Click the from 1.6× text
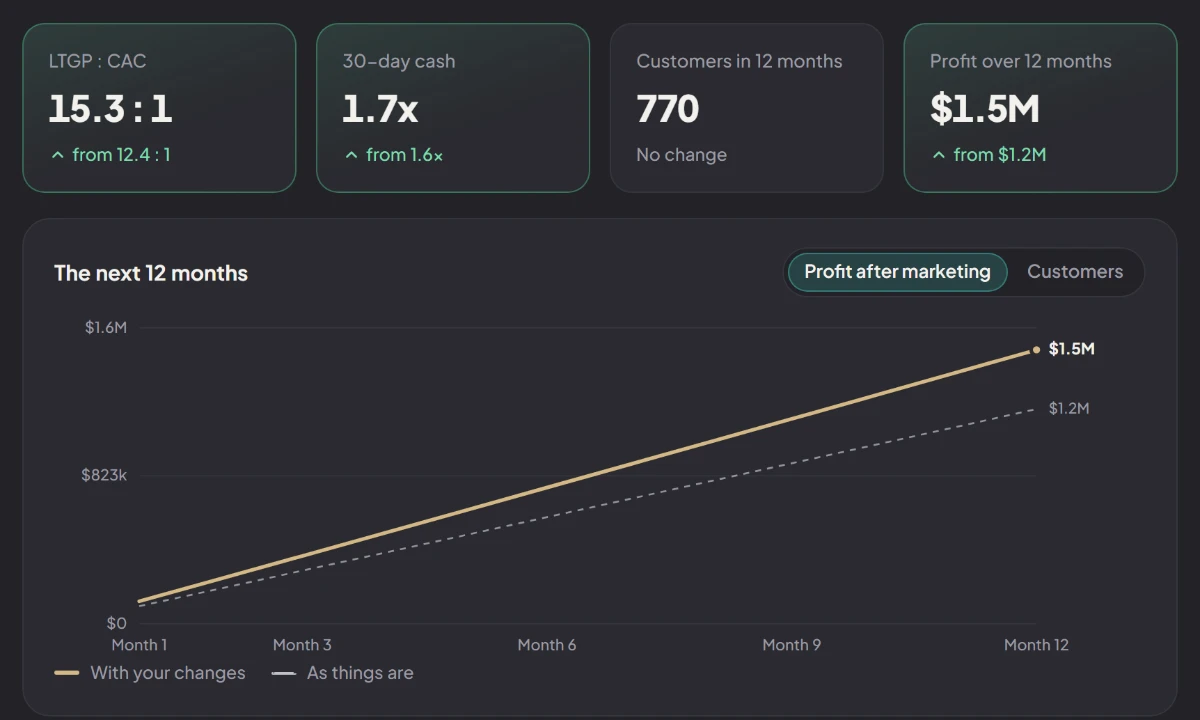Image resolution: width=1200 pixels, height=720 pixels. (x=404, y=155)
